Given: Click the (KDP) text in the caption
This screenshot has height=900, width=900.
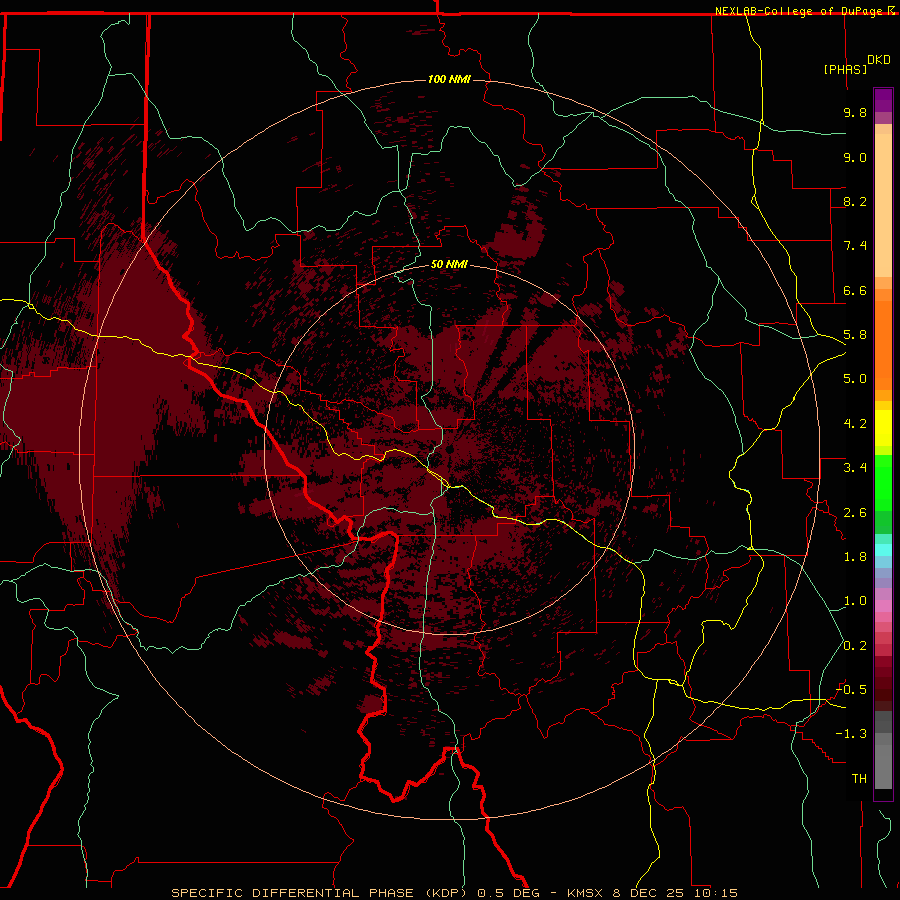Looking at the screenshot, I should click(448, 893).
